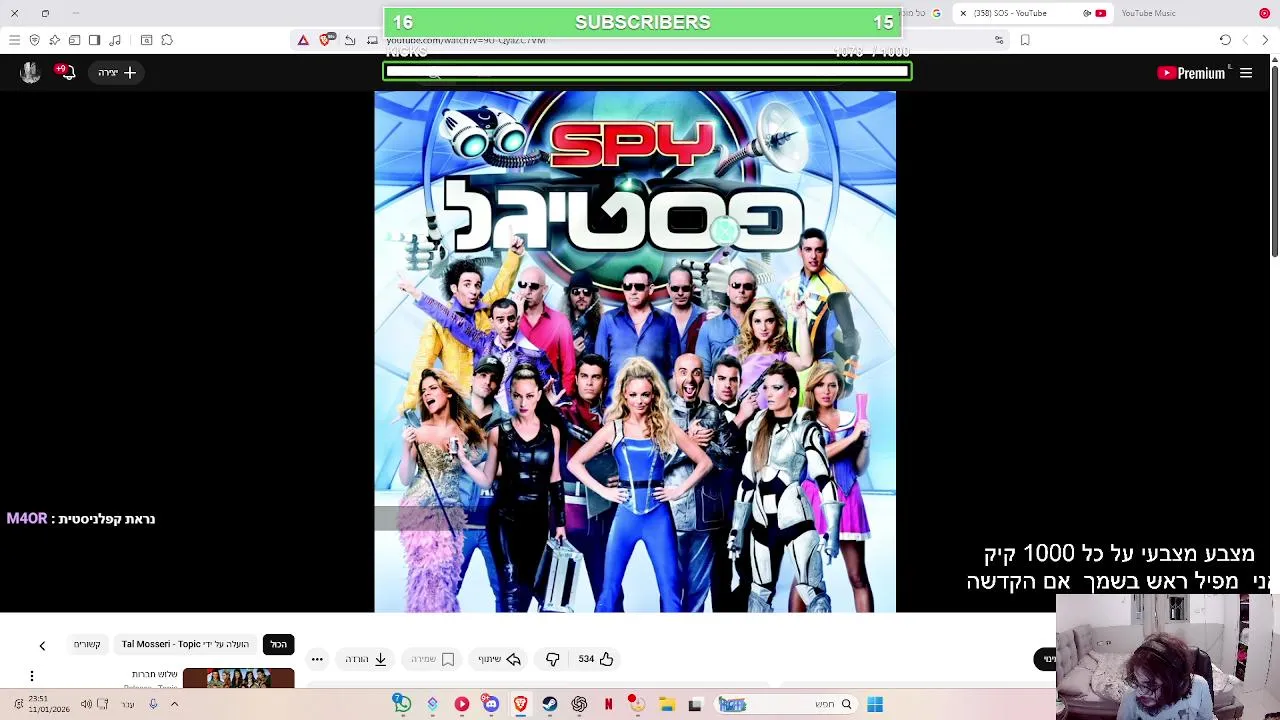Select the 'קשורים' filter chip

pos(87,644)
